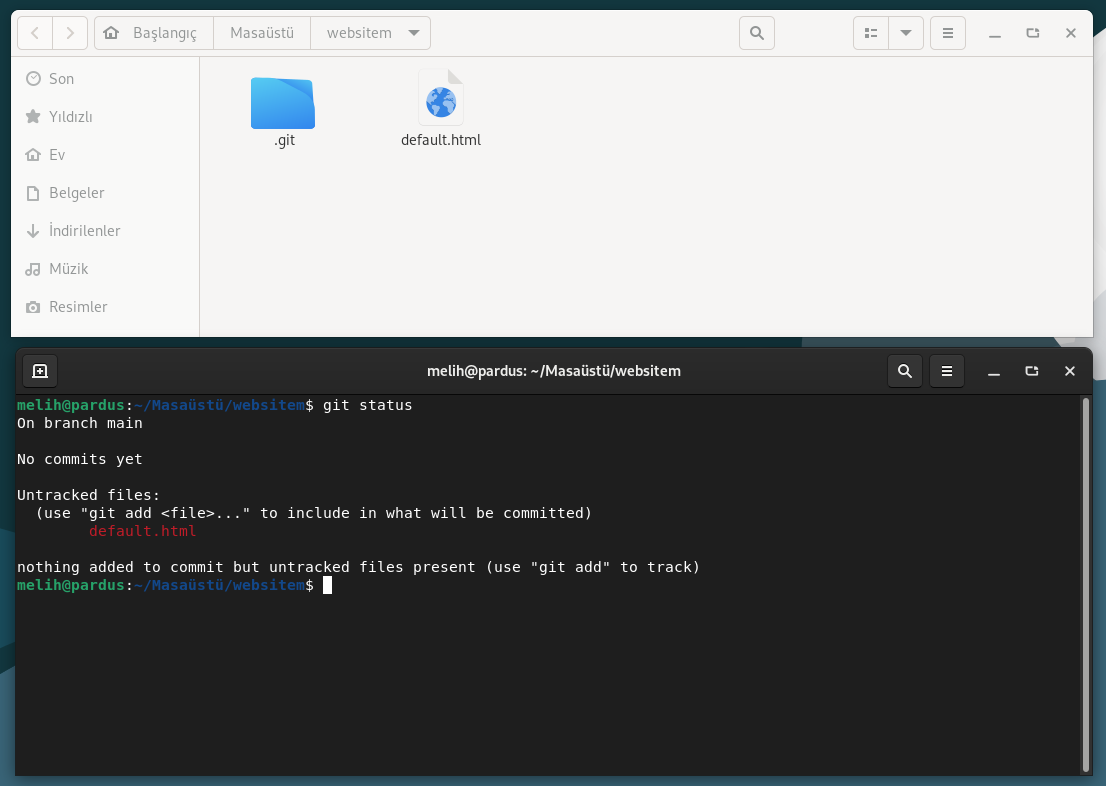Toggle list view in file manager
This screenshot has height=786, width=1106.
(871, 33)
